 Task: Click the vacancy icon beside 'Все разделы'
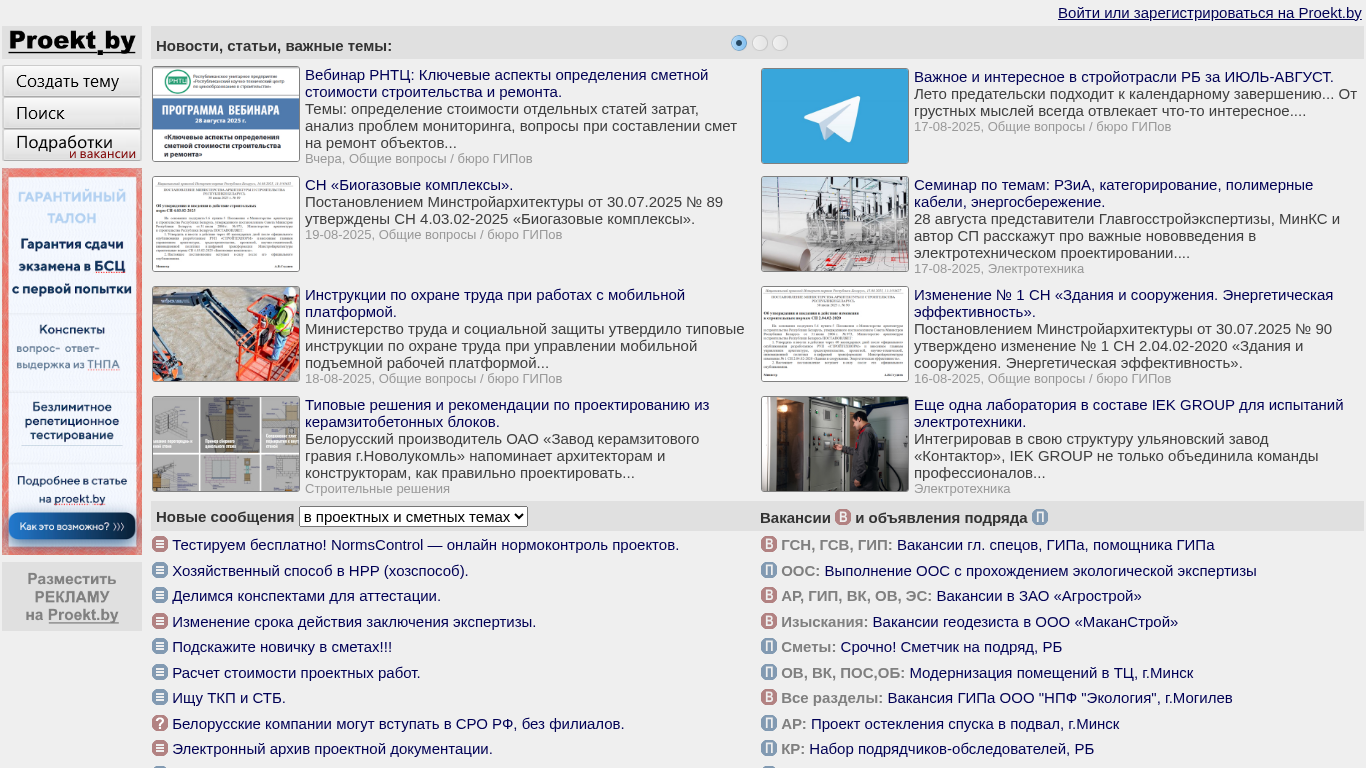coord(769,697)
